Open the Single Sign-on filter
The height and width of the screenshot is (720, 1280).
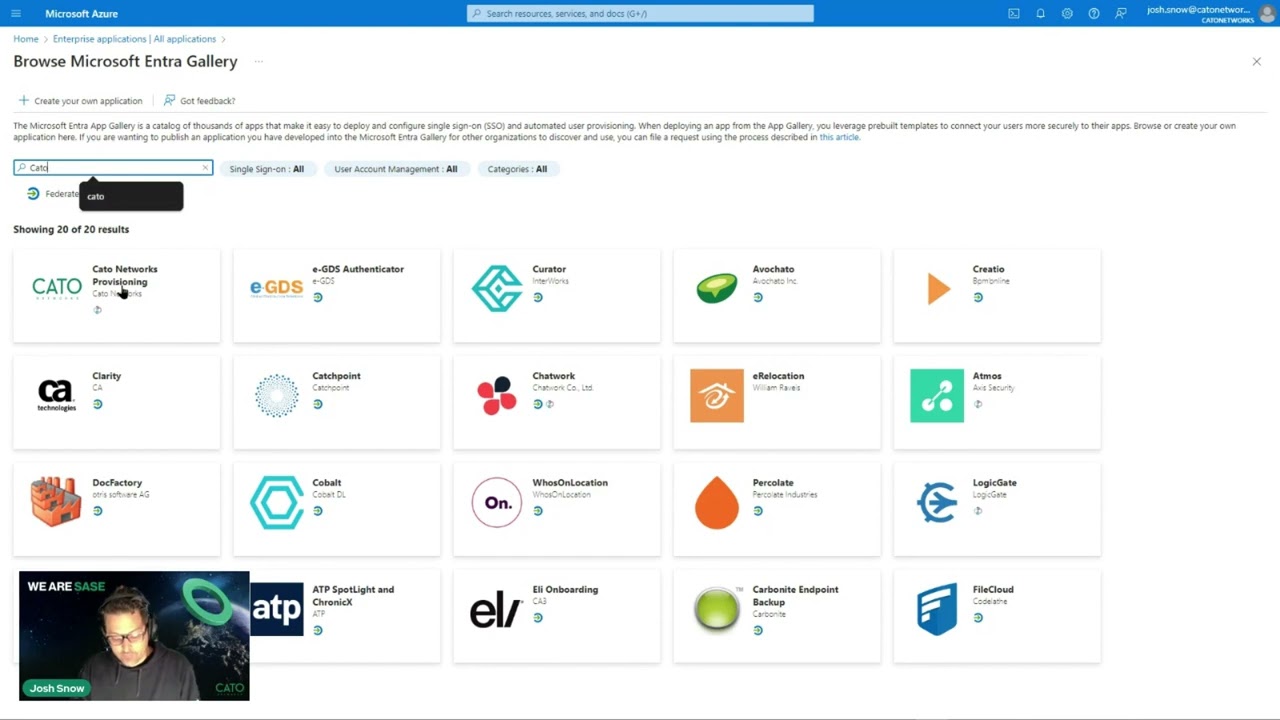266,169
